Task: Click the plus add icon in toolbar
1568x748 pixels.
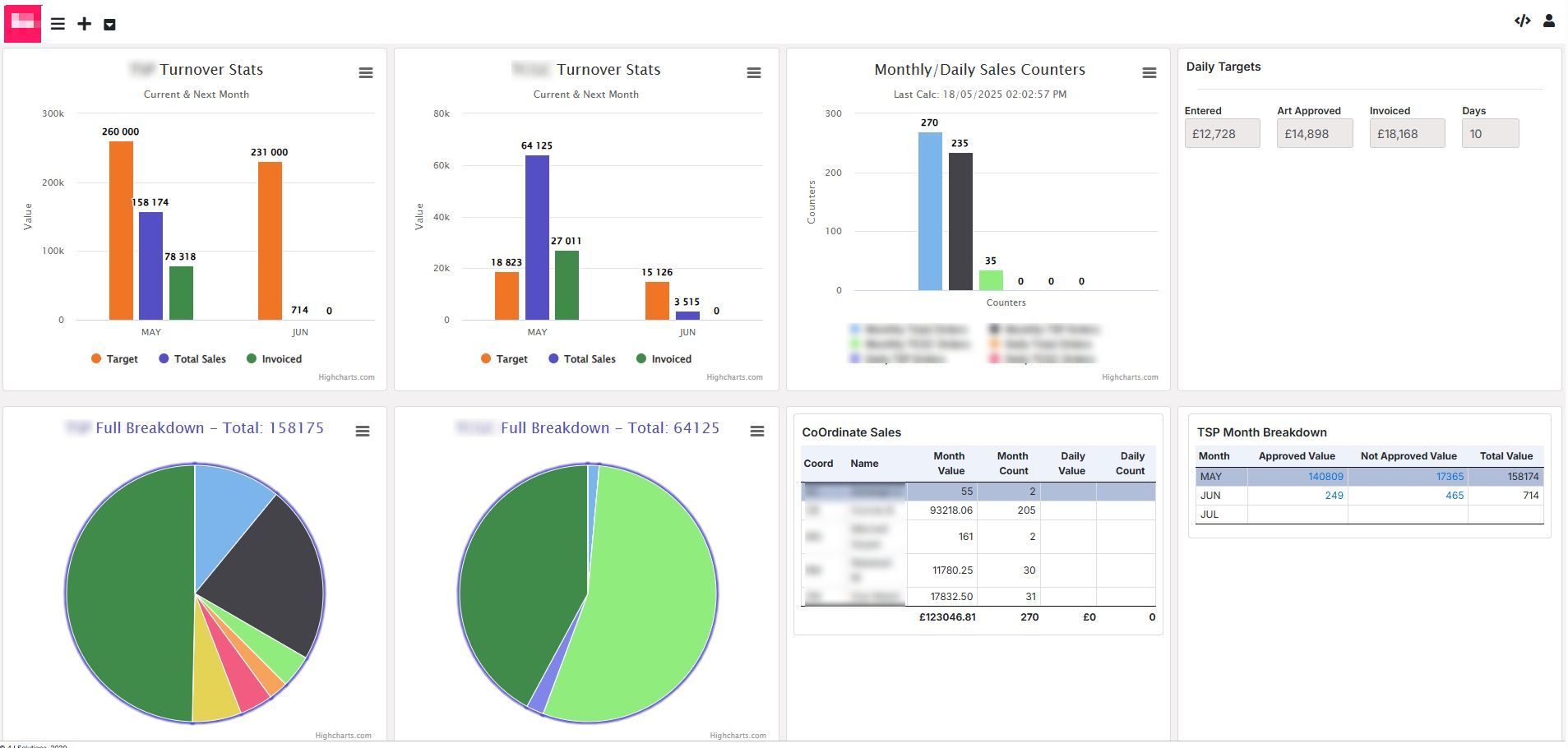Action: [x=84, y=24]
